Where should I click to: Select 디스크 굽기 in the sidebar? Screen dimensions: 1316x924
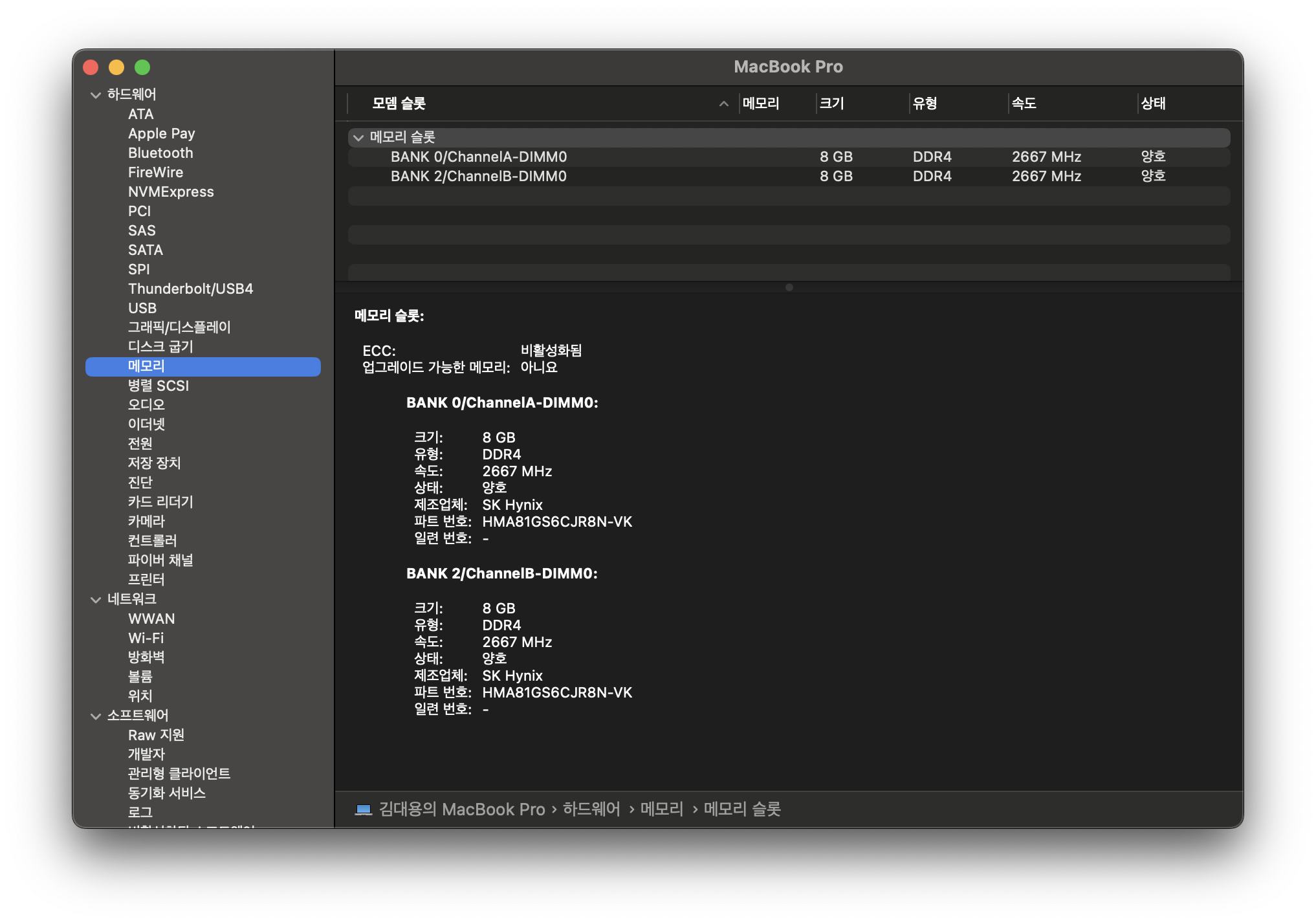tap(160, 347)
